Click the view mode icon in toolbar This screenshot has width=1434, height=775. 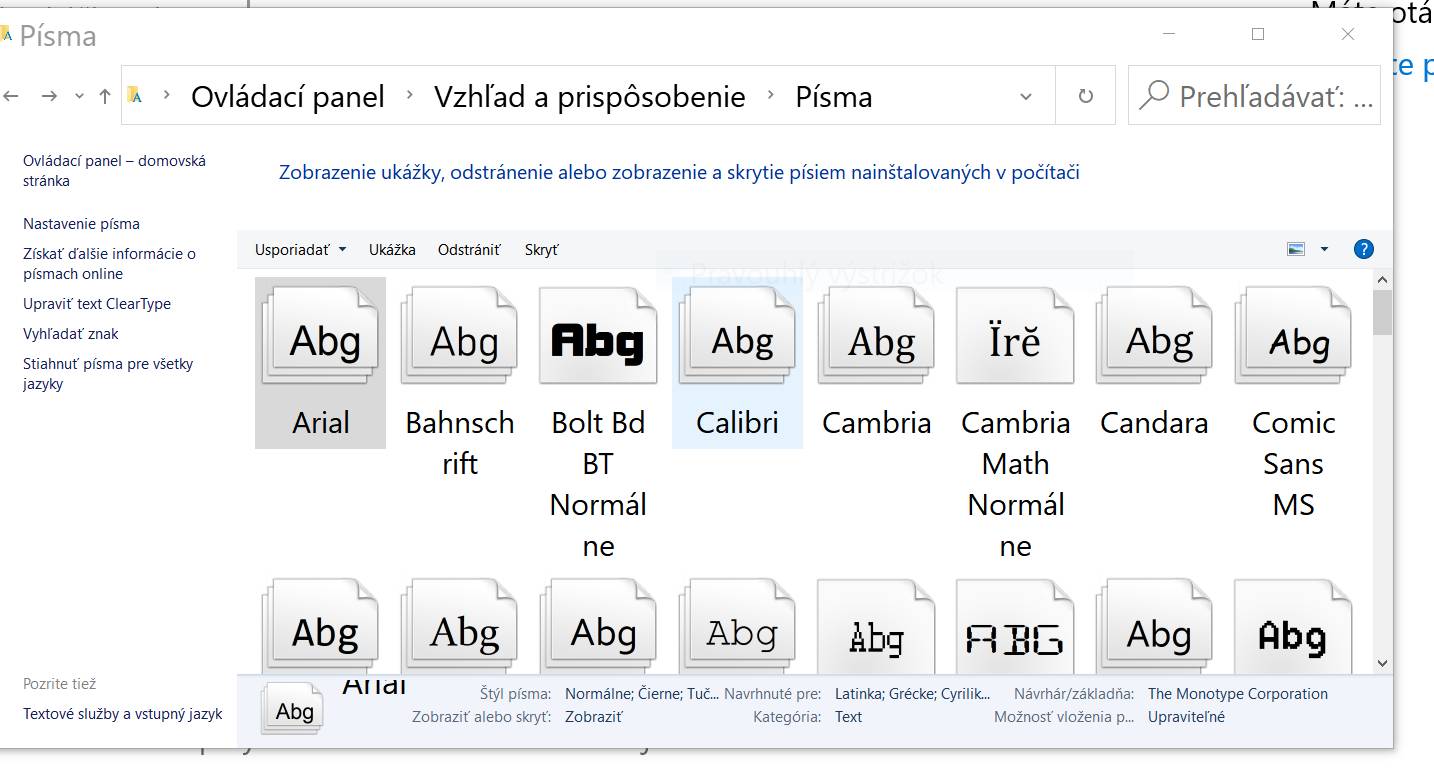point(1296,249)
